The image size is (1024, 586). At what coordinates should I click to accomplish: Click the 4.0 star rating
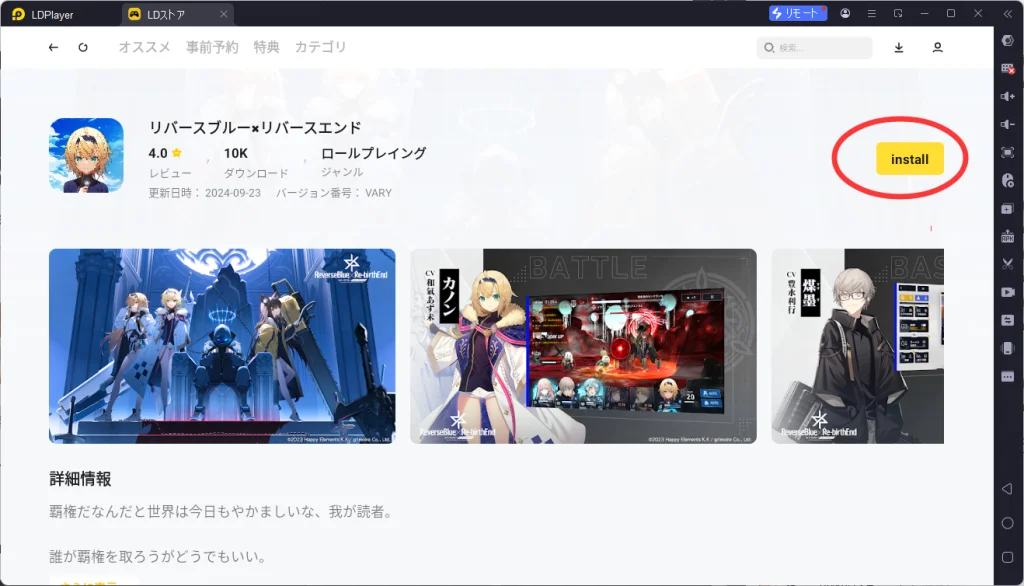click(x=165, y=153)
